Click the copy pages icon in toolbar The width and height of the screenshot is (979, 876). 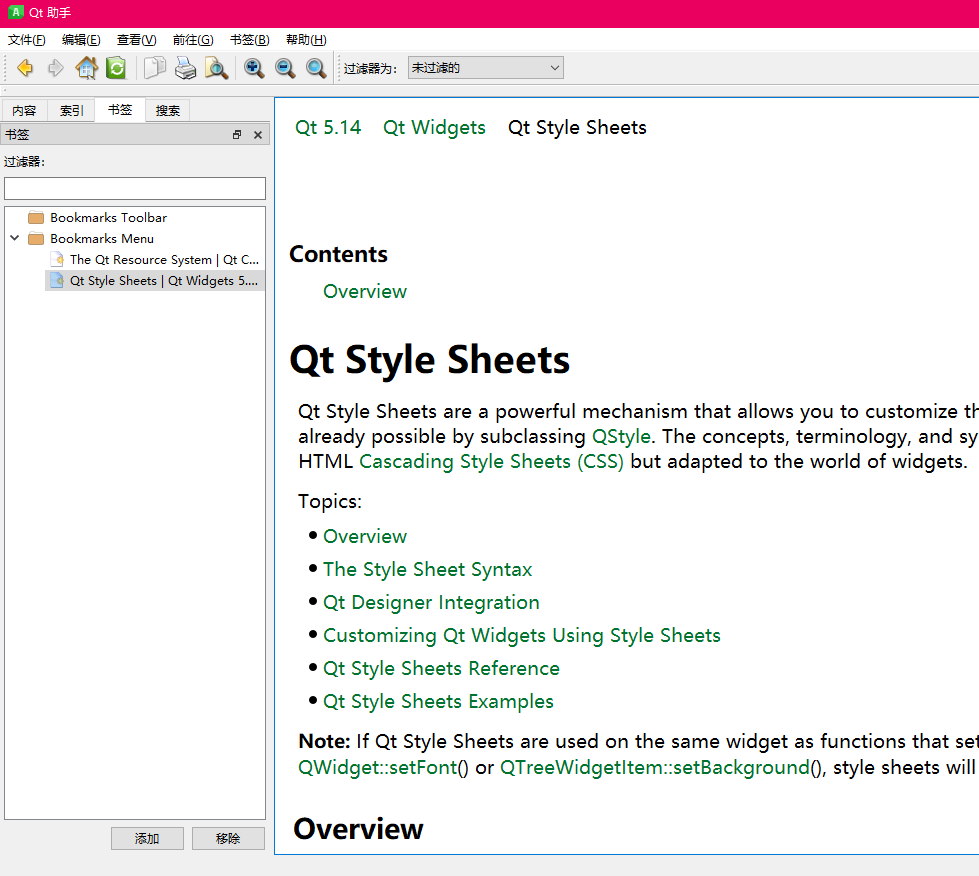(154, 67)
